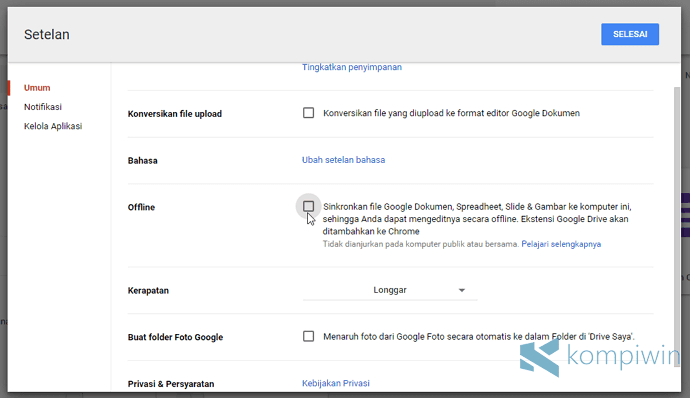Image resolution: width=690 pixels, height=398 pixels.
Task: Open the Notifikasi settings tab
Action: tap(43, 107)
